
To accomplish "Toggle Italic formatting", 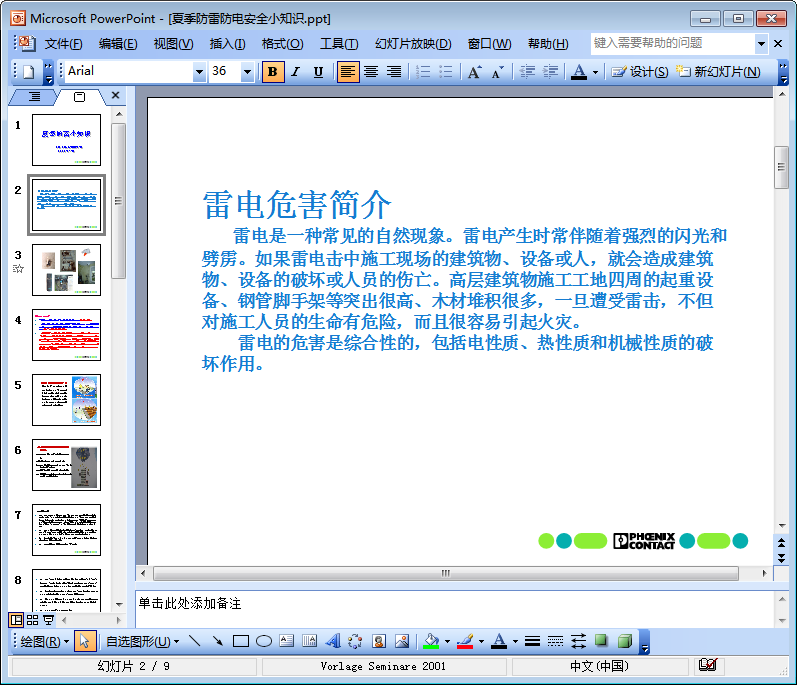I will click(x=295, y=72).
